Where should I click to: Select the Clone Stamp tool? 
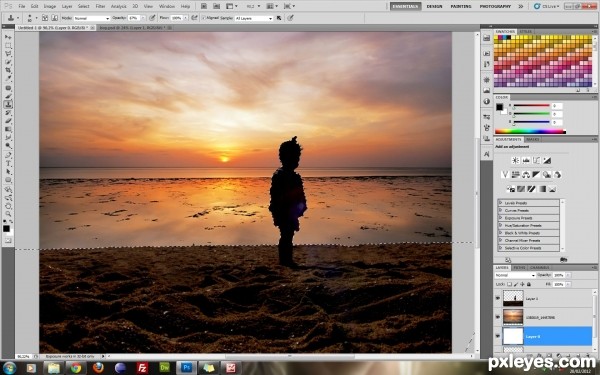tap(8, 104)
